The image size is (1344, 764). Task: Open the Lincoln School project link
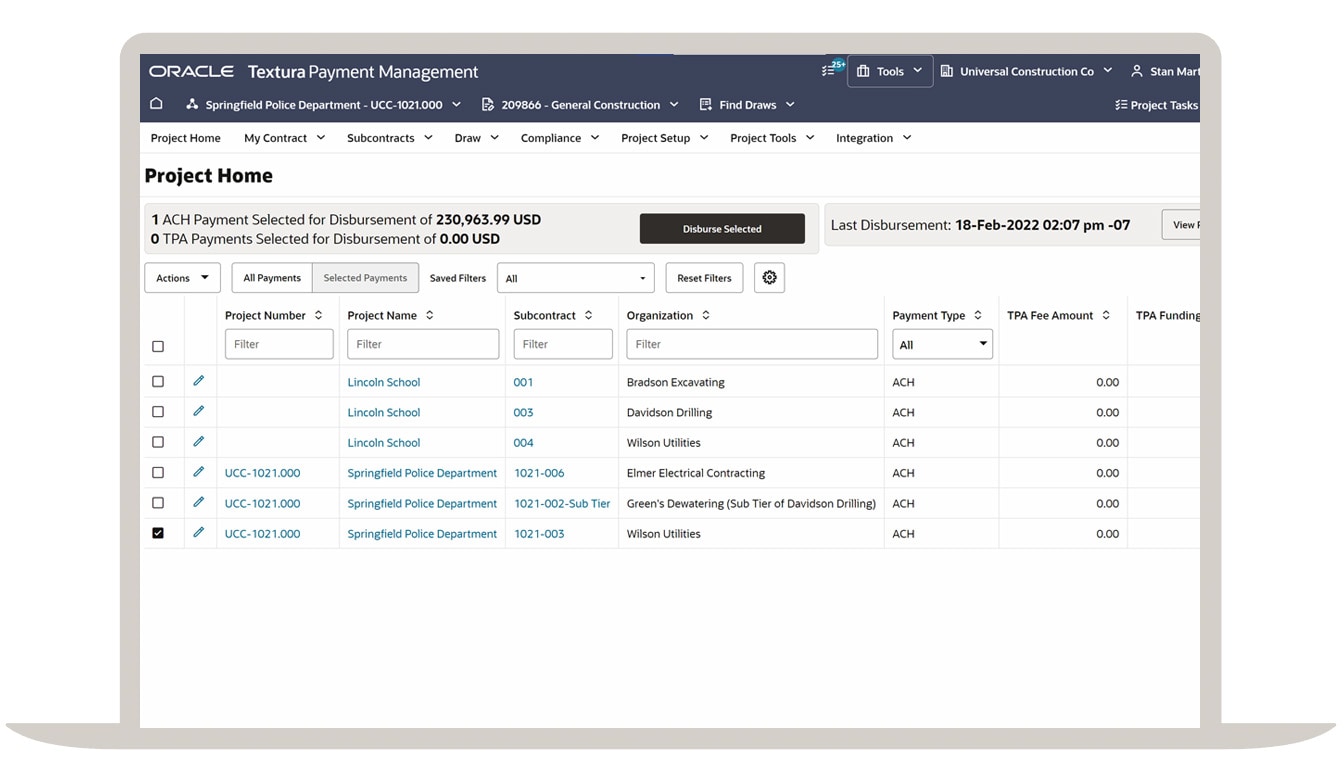tap(383, 381)
